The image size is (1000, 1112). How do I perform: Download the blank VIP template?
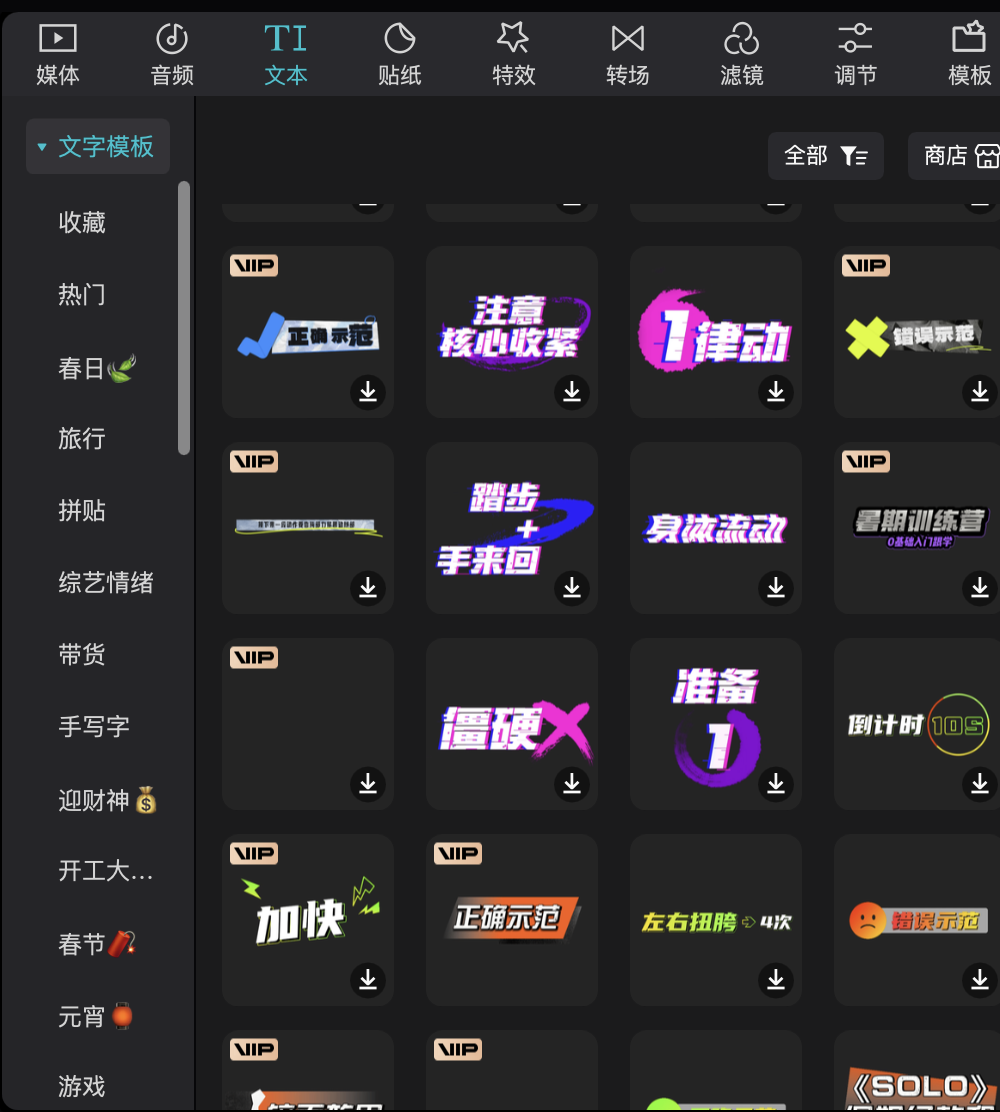tap(367, 784)
